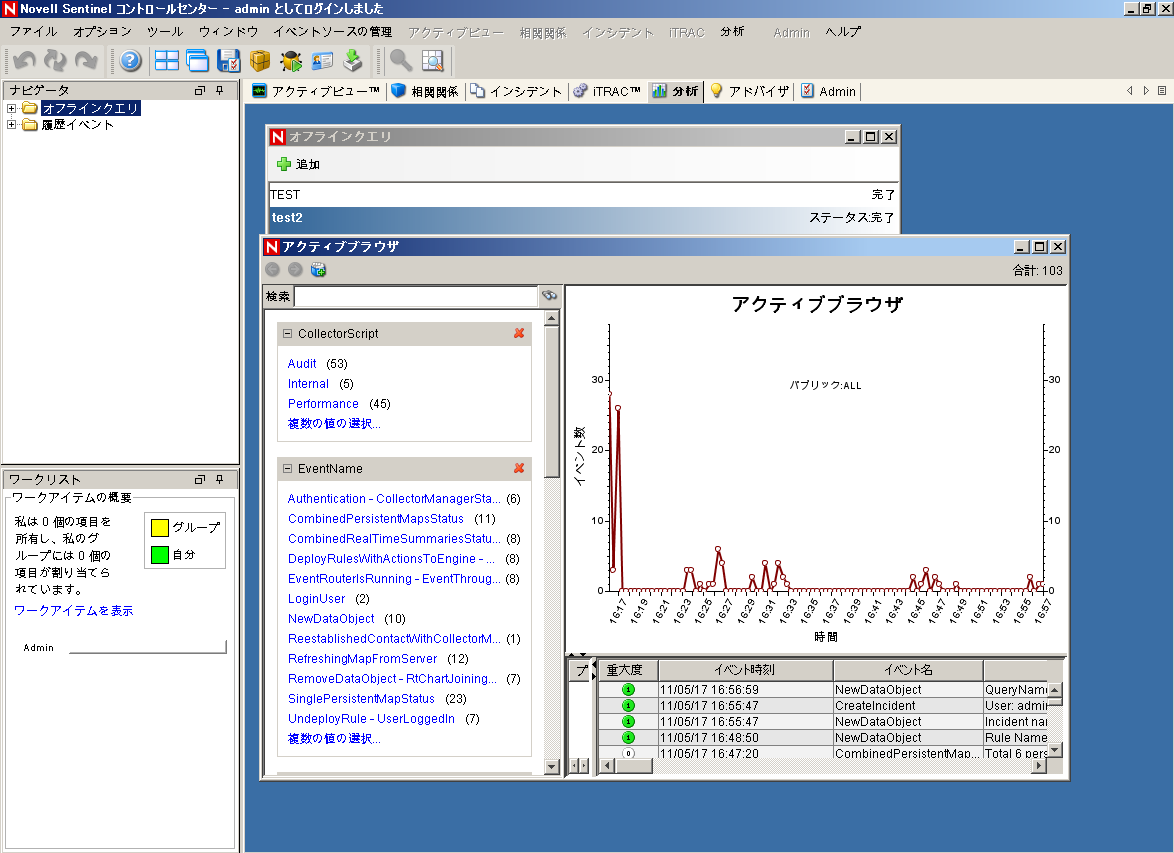Click the yellow グループ color swatch

click(x=159, y=527)
